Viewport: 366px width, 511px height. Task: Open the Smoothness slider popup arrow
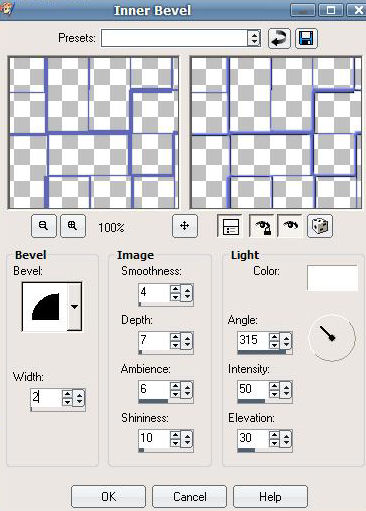click(x=187, y=293)
